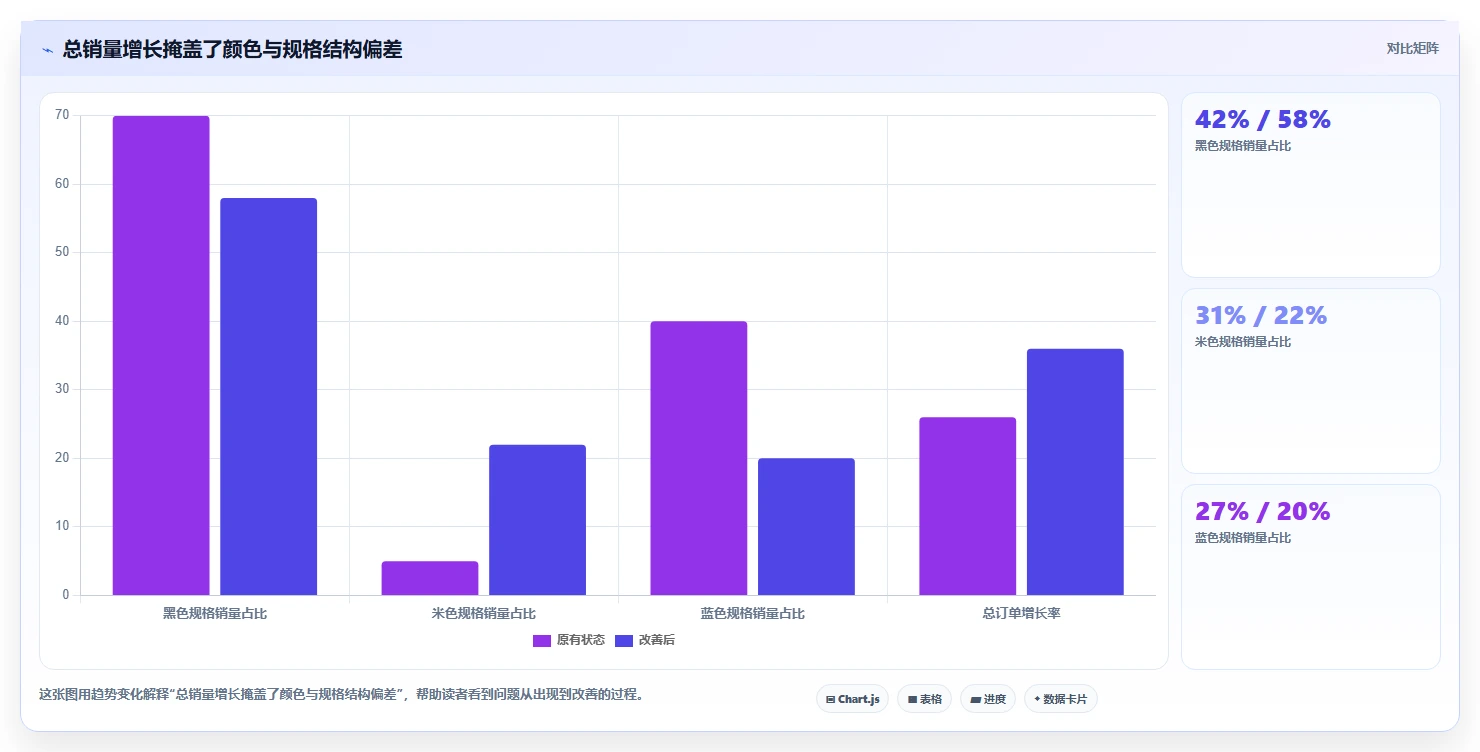This screenshot has width=1480, height=752.
Task: Click the y-axis value 70
Action: point(62,115)
